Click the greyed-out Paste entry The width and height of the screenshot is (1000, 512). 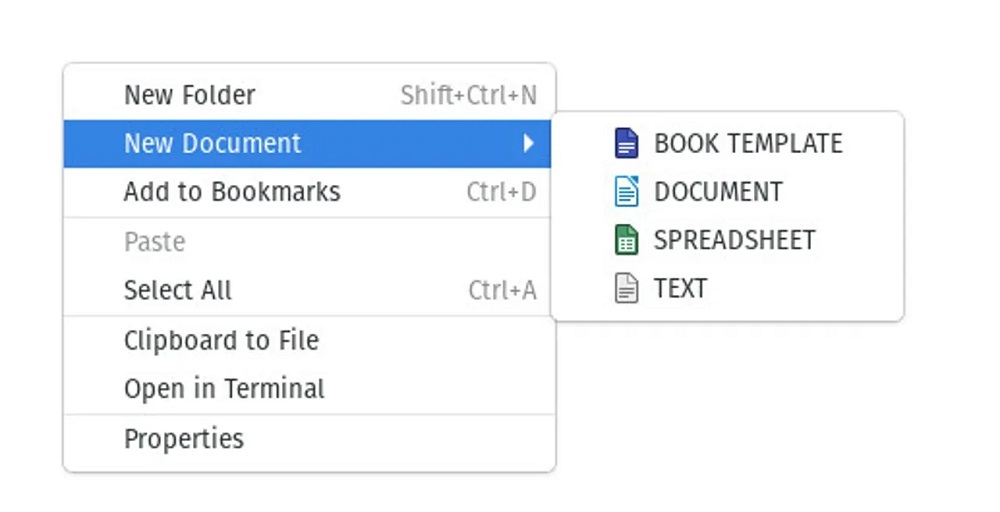(154, 242)
